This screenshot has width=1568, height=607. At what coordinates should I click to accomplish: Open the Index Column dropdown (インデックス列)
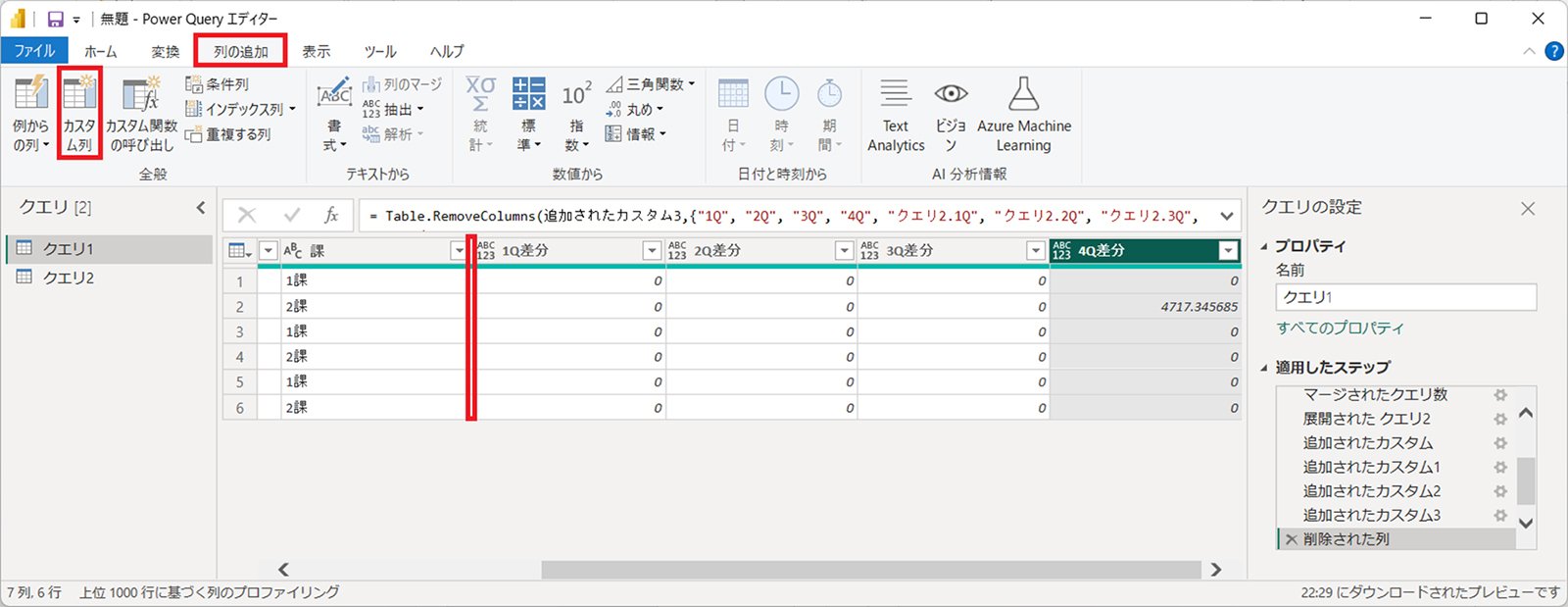point(240,109)
